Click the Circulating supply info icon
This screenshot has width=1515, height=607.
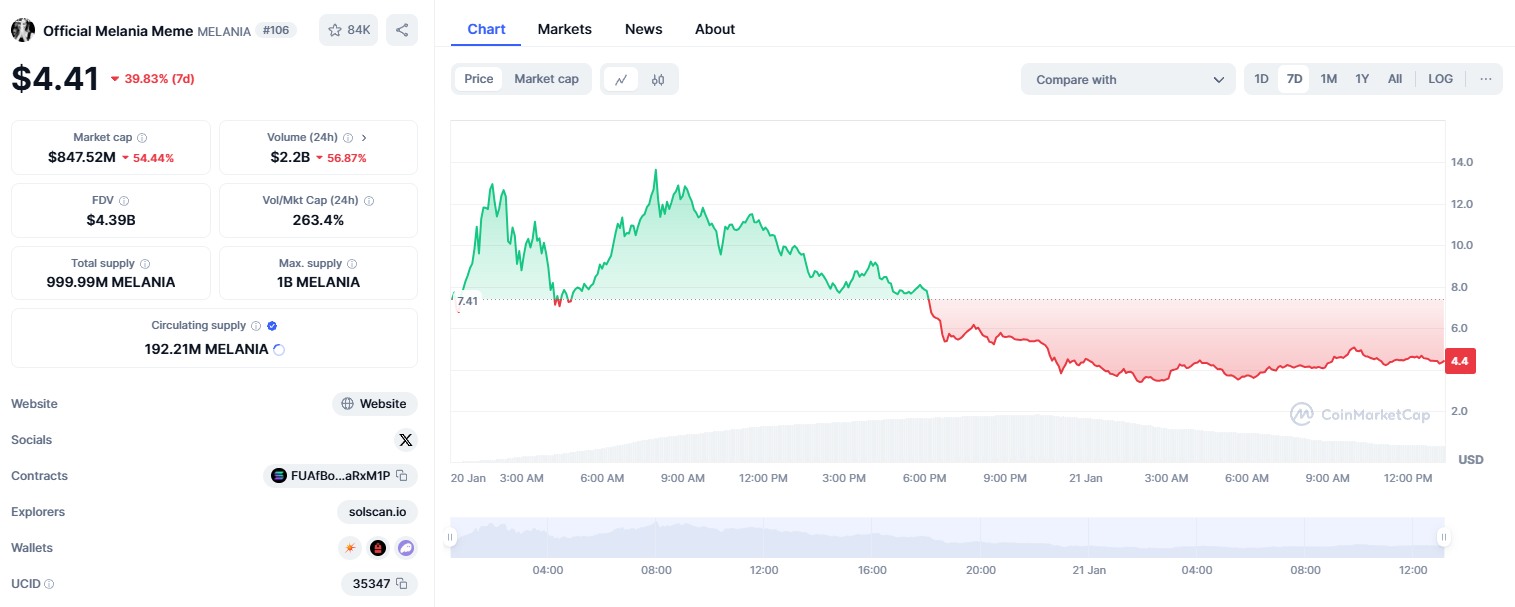click(x=256, y=326)
